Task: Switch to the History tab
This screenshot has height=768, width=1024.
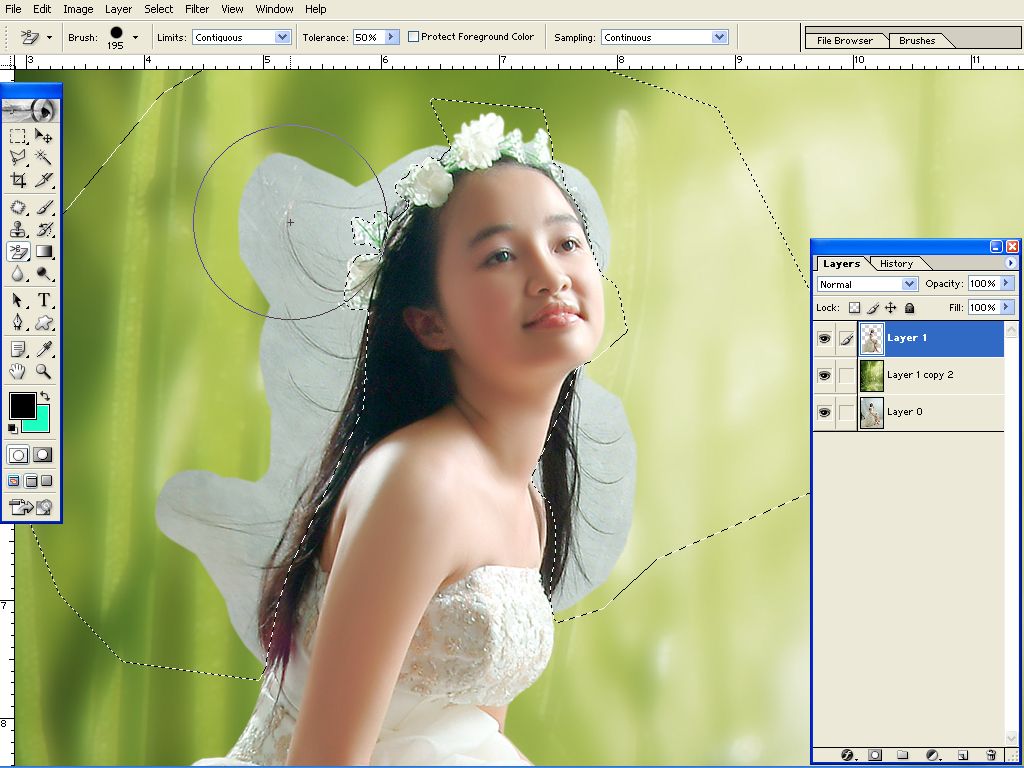Action: (x=896, y=264)
